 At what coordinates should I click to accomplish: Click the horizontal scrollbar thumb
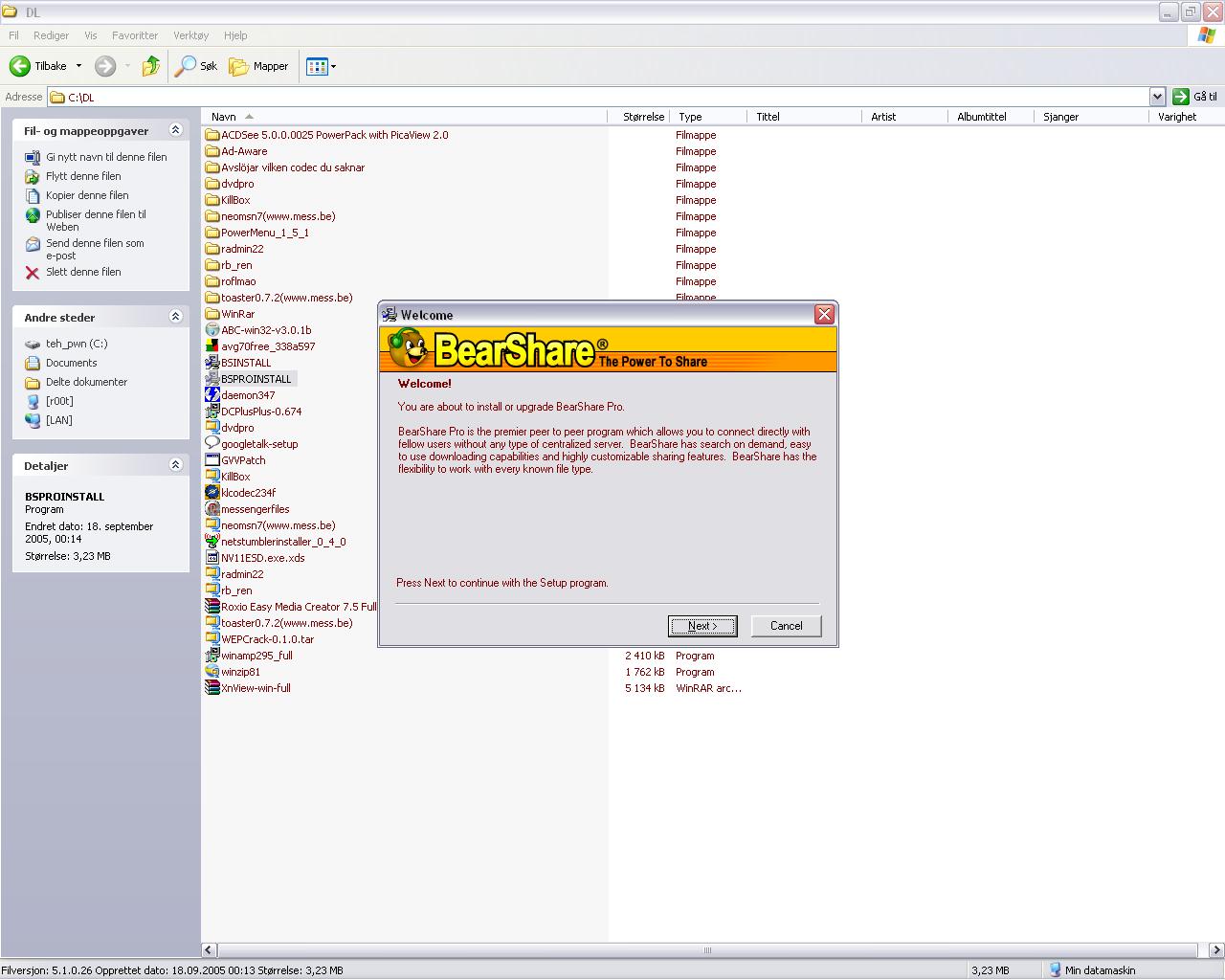tap(707, 950)
